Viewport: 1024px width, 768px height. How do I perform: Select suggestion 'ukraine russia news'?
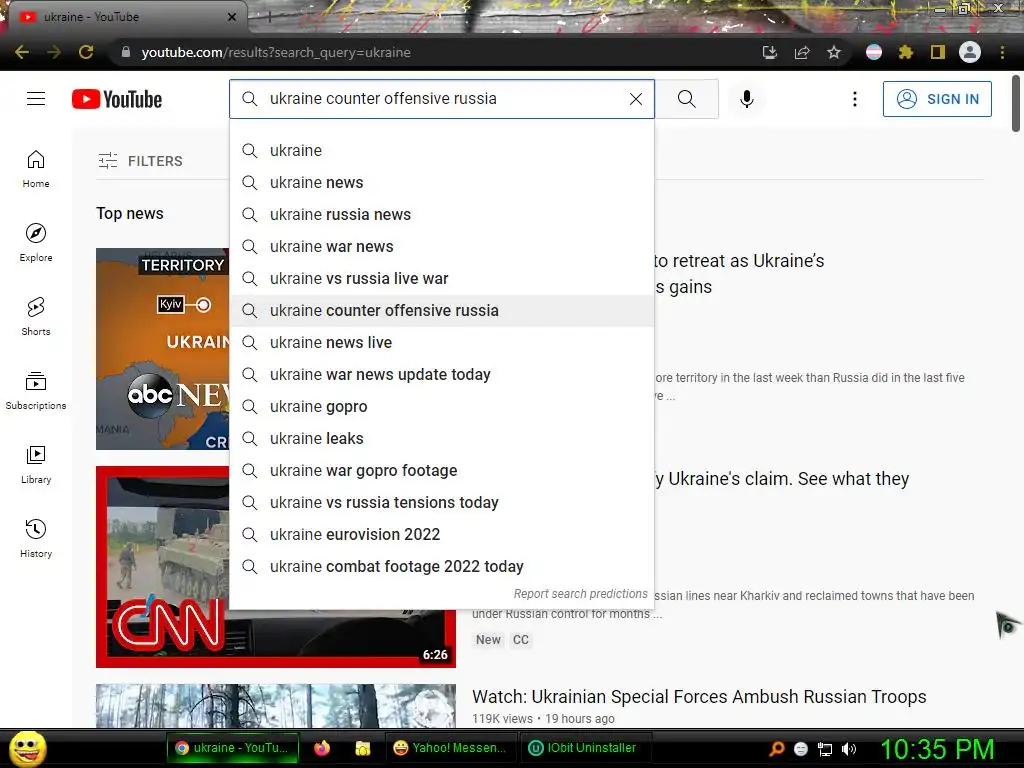coord(442,214)
